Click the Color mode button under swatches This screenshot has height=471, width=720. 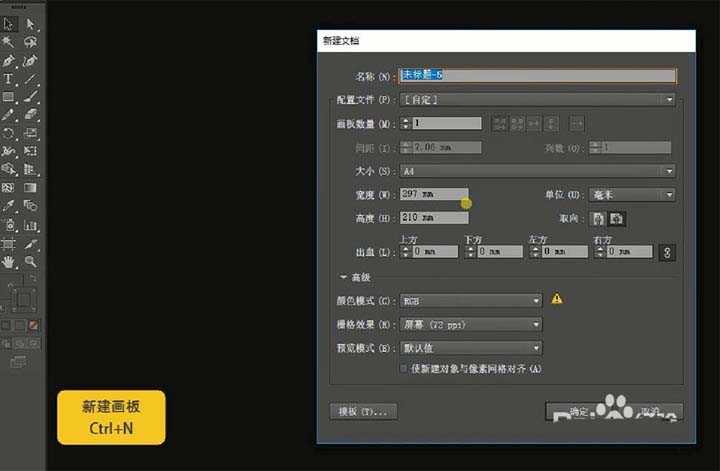tap(6, 325)
